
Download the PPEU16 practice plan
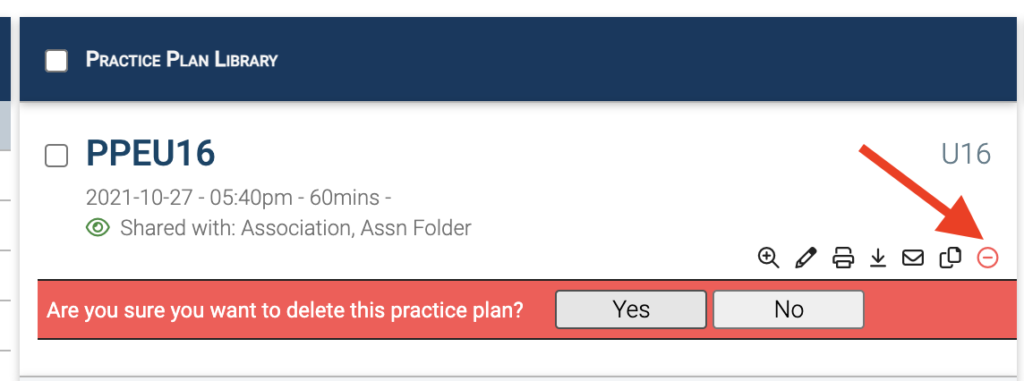[878, 258]
